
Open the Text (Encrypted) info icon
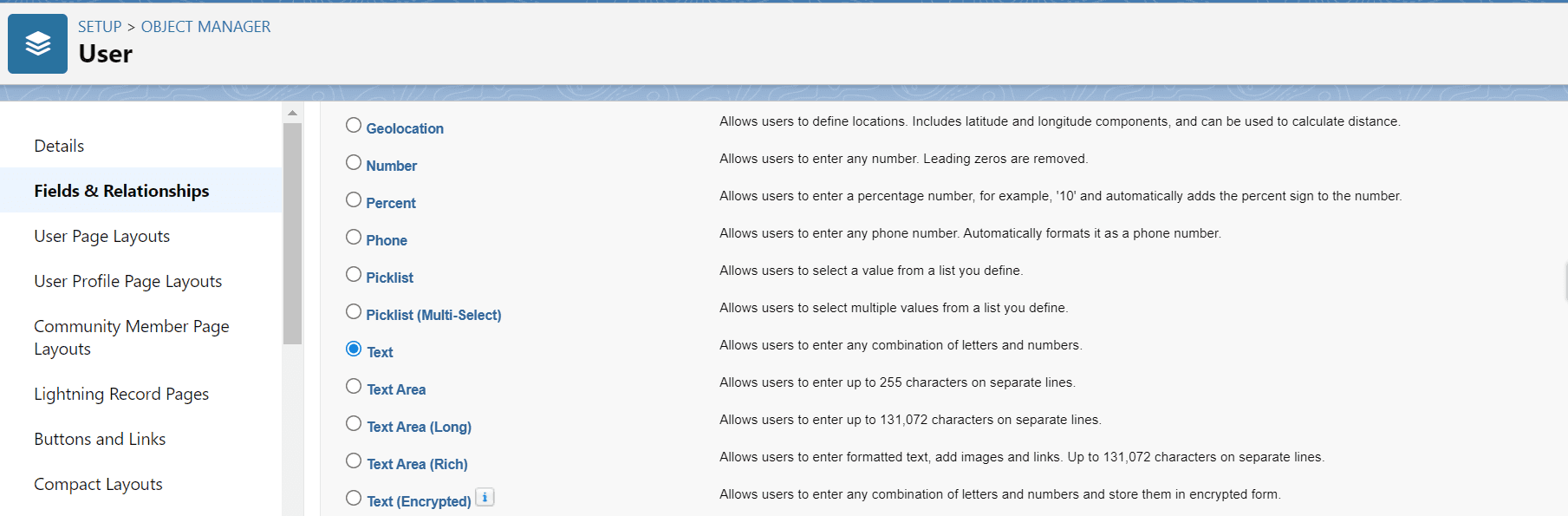485,498
